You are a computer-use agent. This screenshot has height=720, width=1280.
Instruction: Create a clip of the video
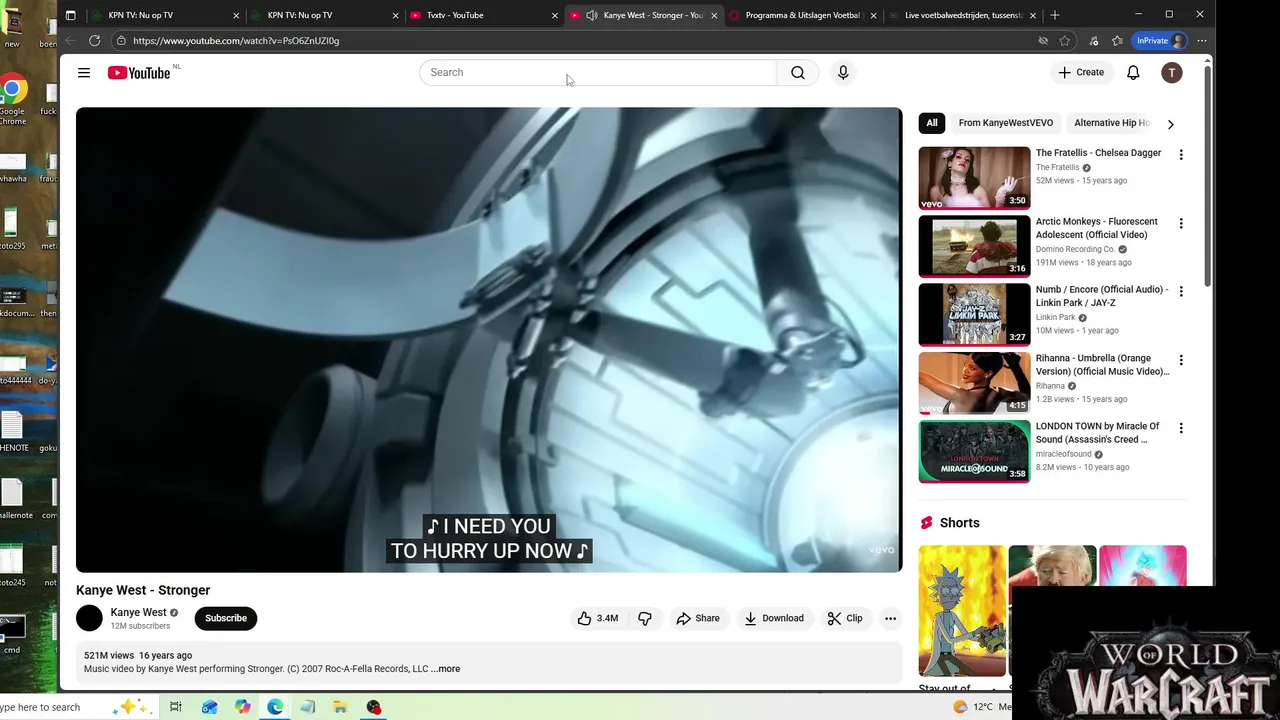point(845,618)
